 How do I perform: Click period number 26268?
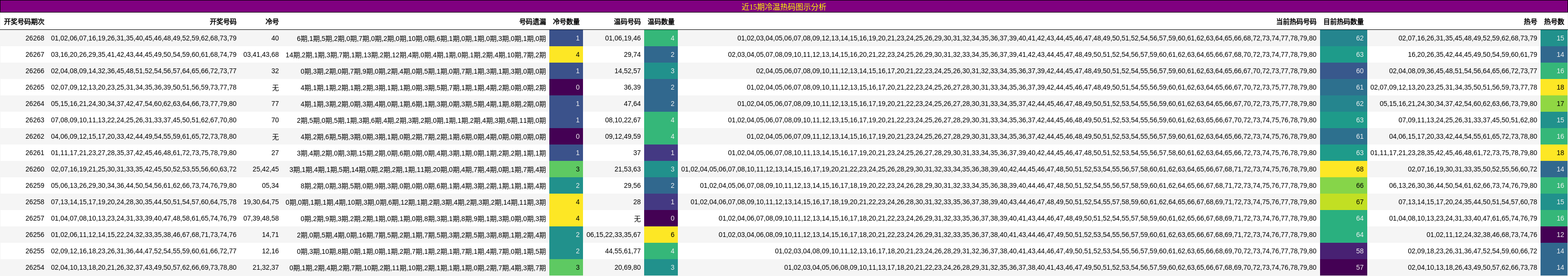(35, 38)
